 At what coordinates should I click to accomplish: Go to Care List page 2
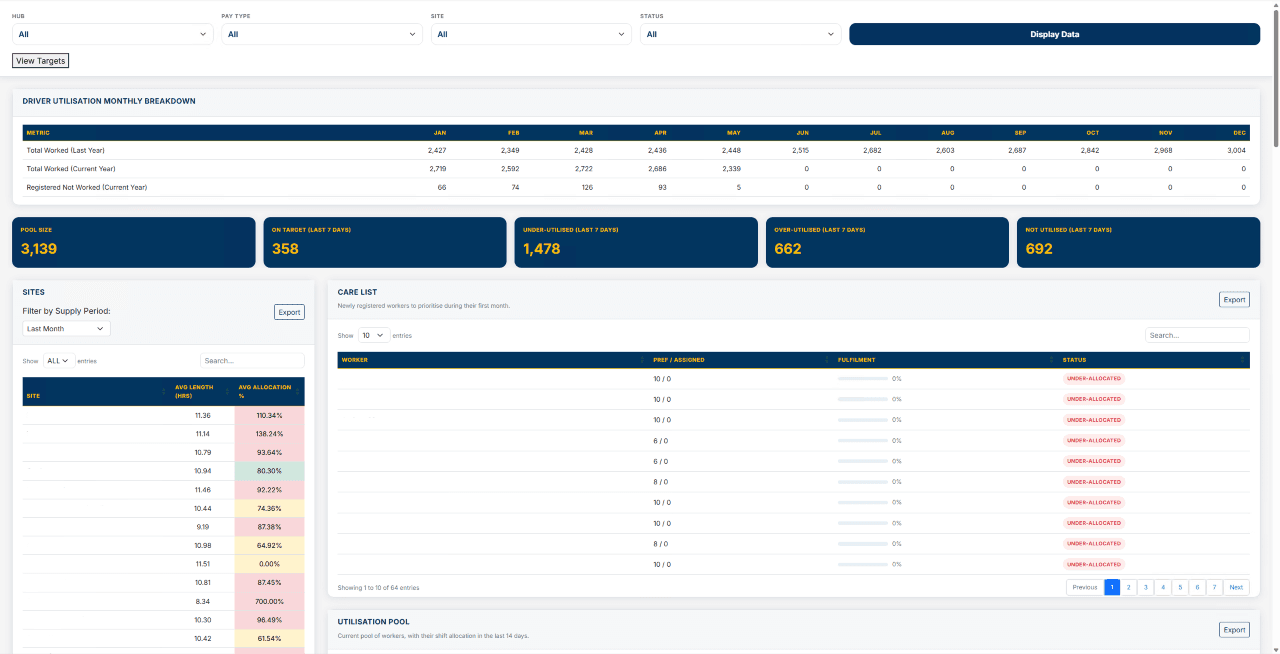(1128, 587)
